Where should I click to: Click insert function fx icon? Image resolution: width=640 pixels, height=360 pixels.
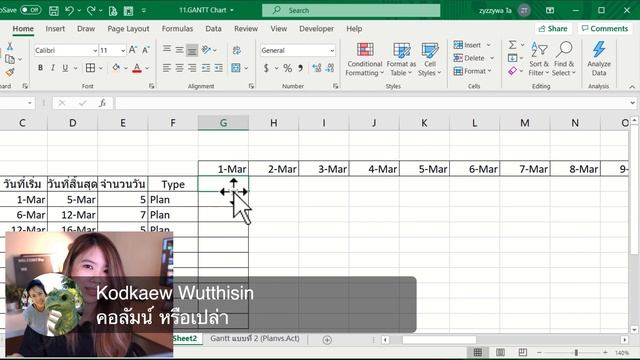102,103
